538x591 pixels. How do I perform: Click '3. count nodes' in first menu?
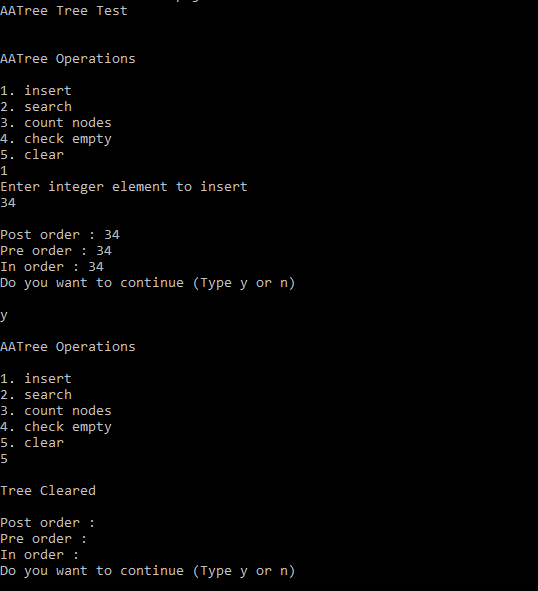click(x=56, y=123)
